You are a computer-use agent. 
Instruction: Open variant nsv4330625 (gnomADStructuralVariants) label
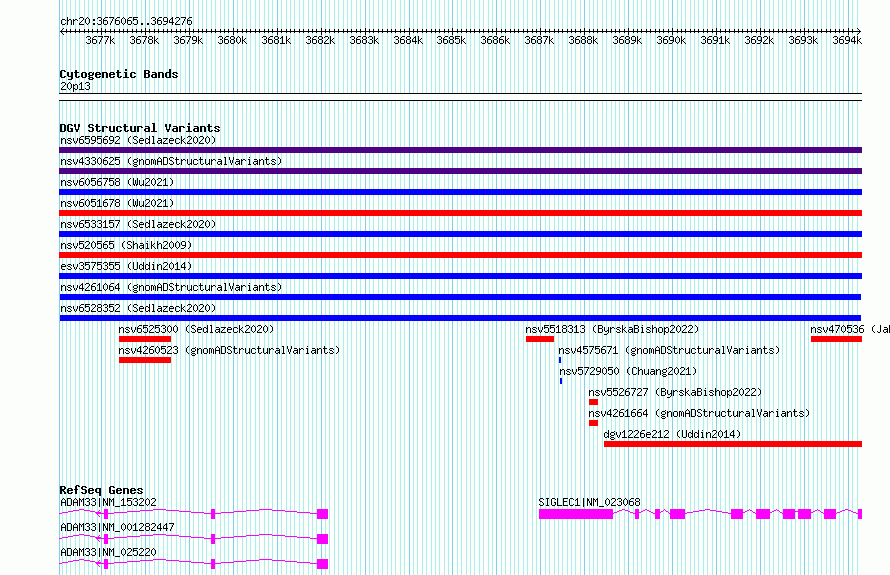point(171,161)
